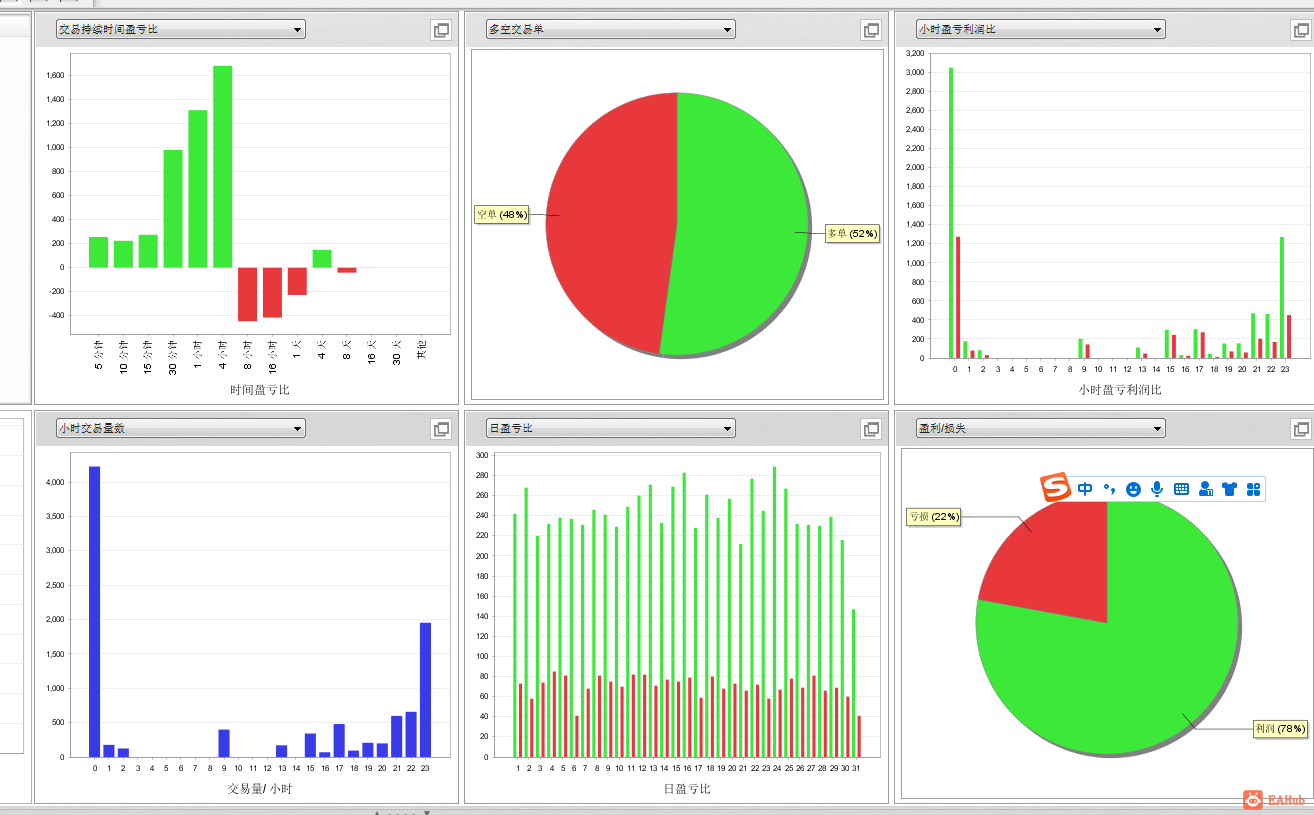Click the green day 24 bar in 日盈亏比

point(774,612)
